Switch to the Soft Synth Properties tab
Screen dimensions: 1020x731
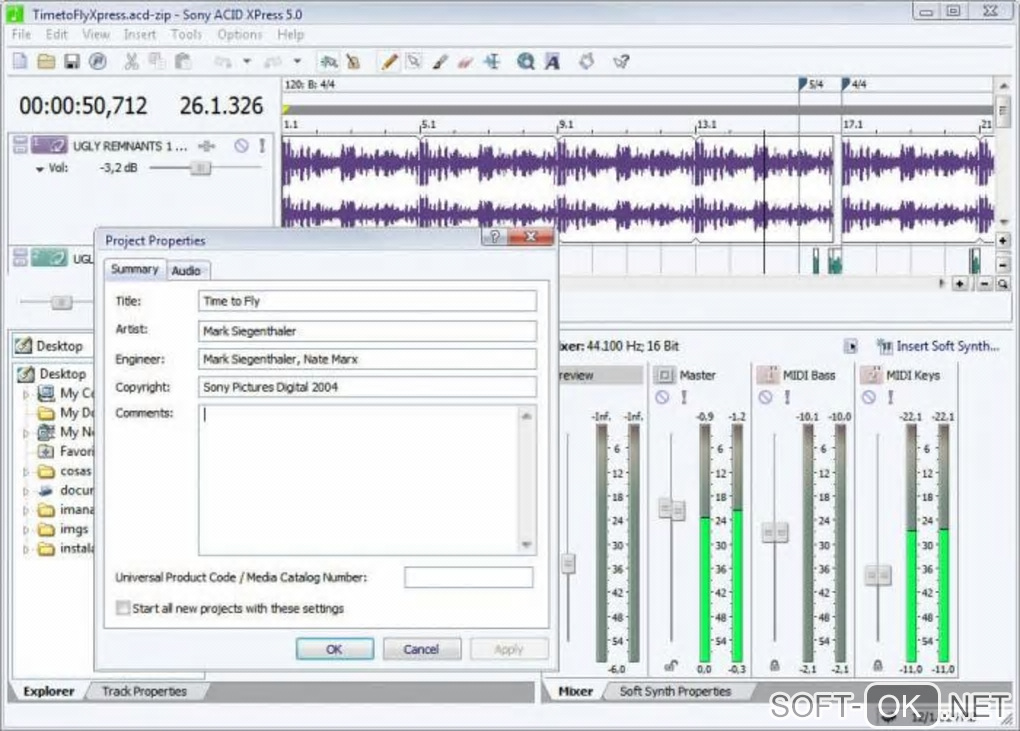pyautogui.click(x=675, y=691)
